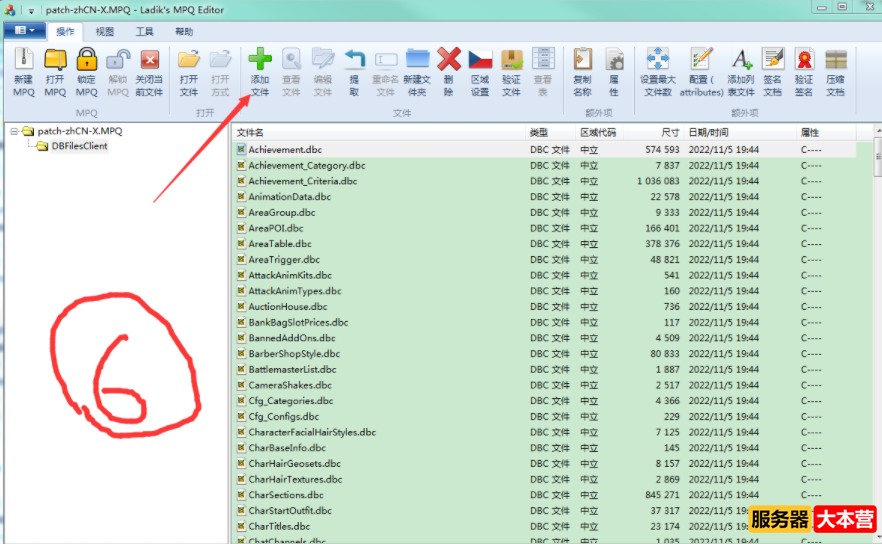The height and width of the screenshot is (544, 882).
Task: Click the 编辑文件 (Edit file) icon
Action: pos(323,59)
